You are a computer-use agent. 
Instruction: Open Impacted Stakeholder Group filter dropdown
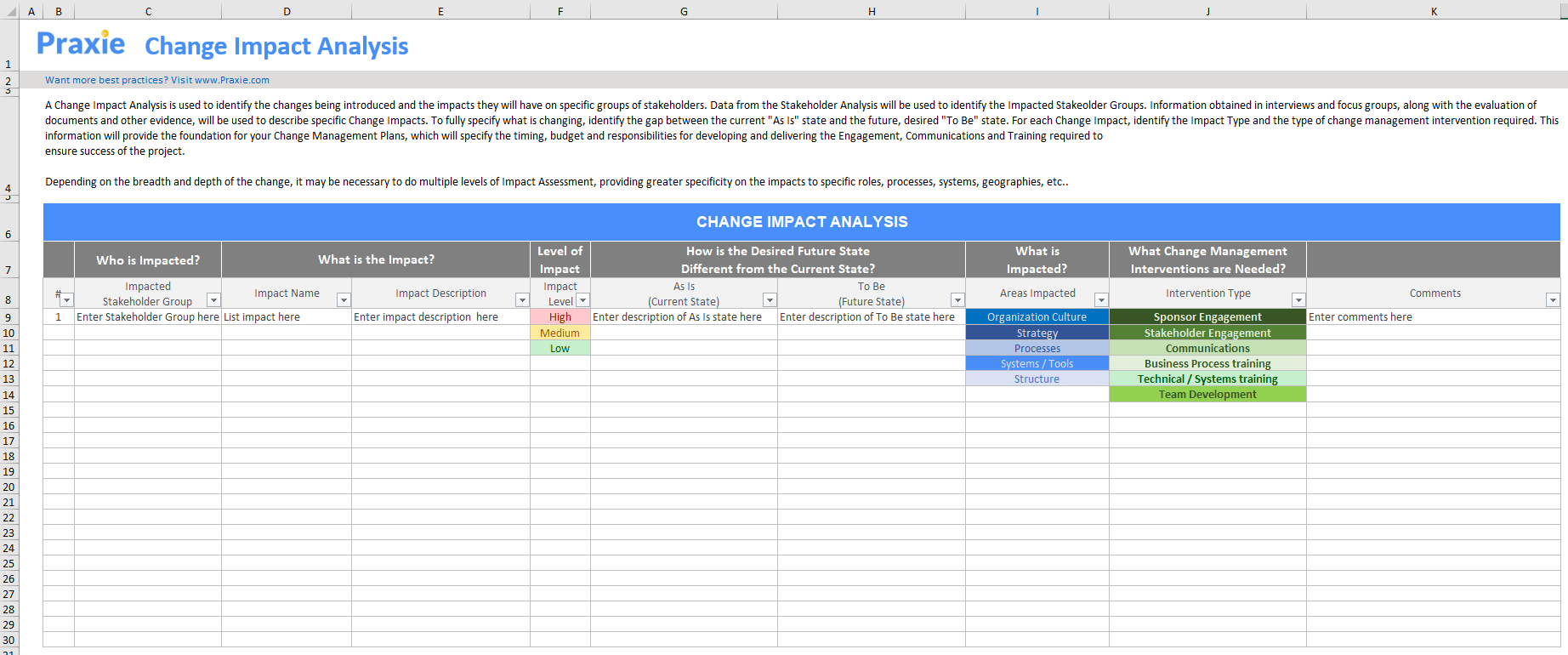point(214,300)
